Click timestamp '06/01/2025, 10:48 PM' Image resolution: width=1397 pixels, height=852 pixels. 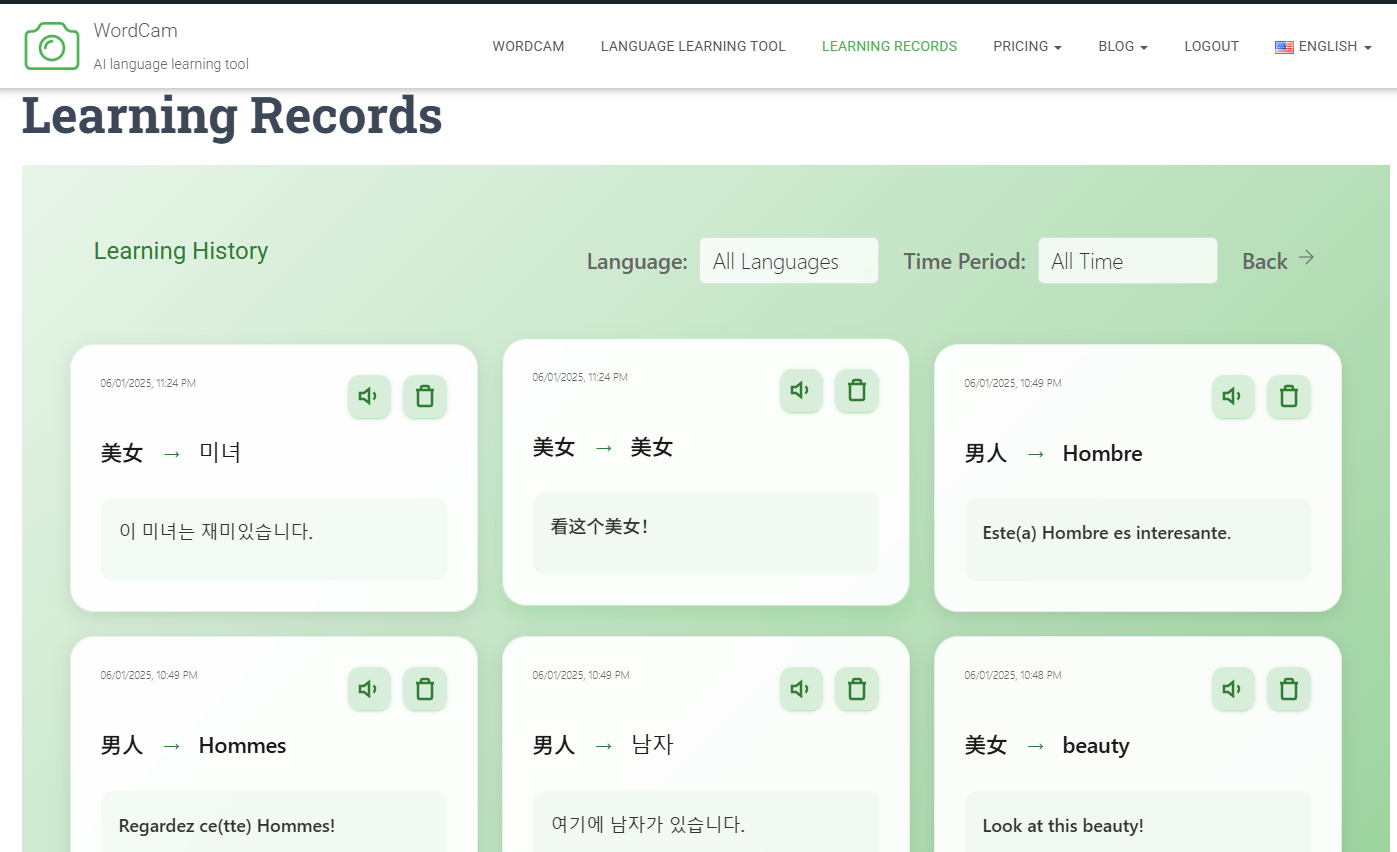tap(1013, 675)
